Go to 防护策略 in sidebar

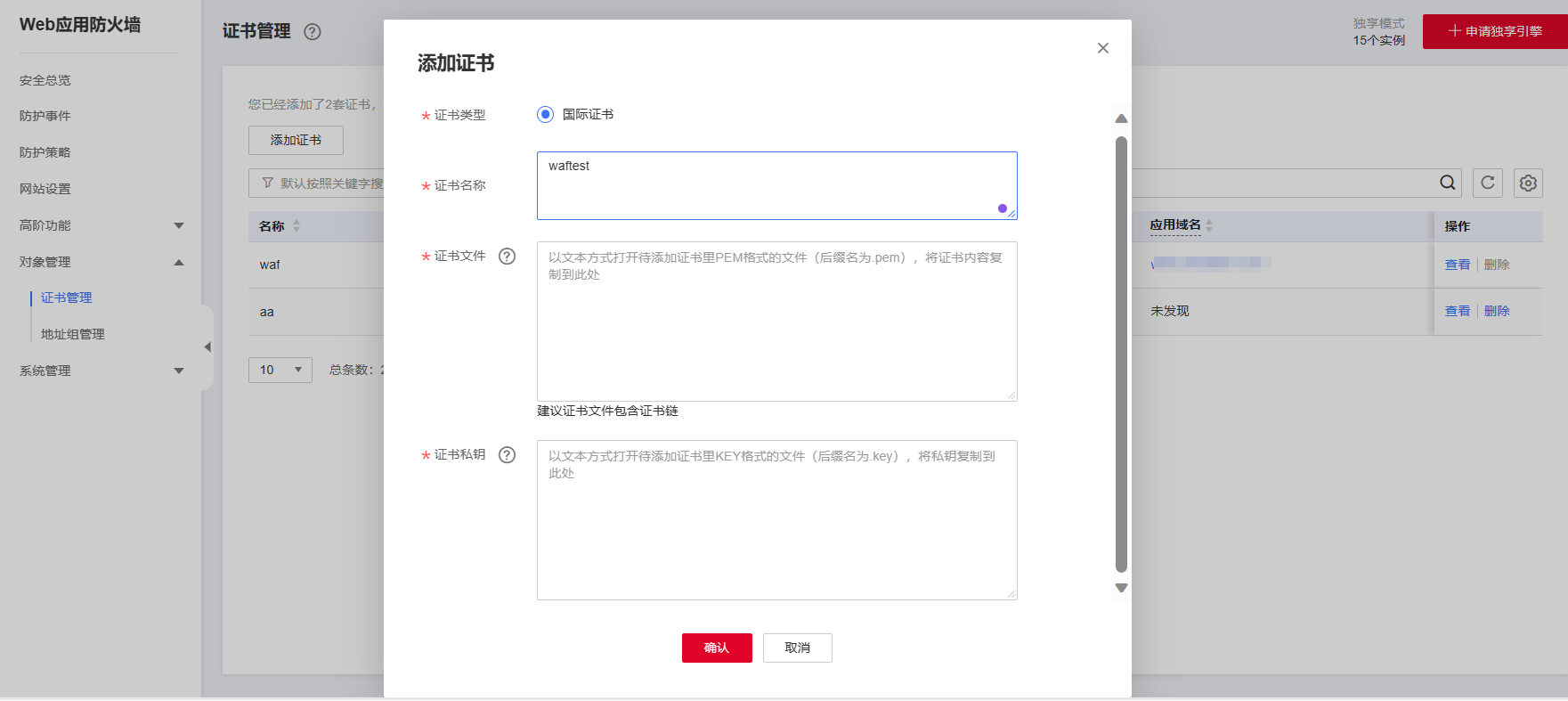coord(45,152)
